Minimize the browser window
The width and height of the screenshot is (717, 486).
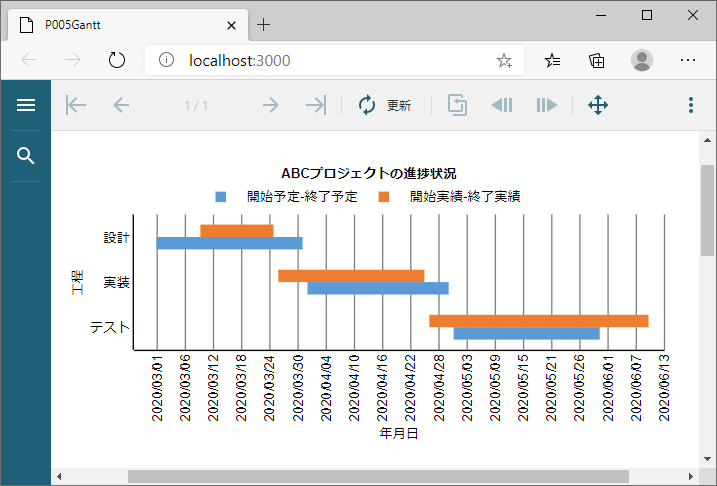click(601, 16)
